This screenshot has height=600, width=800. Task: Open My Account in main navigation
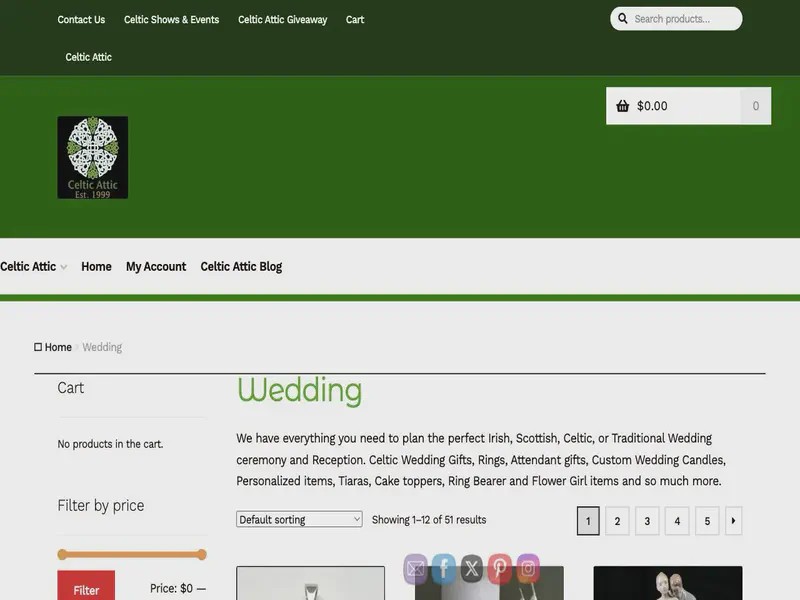(156, 266)
